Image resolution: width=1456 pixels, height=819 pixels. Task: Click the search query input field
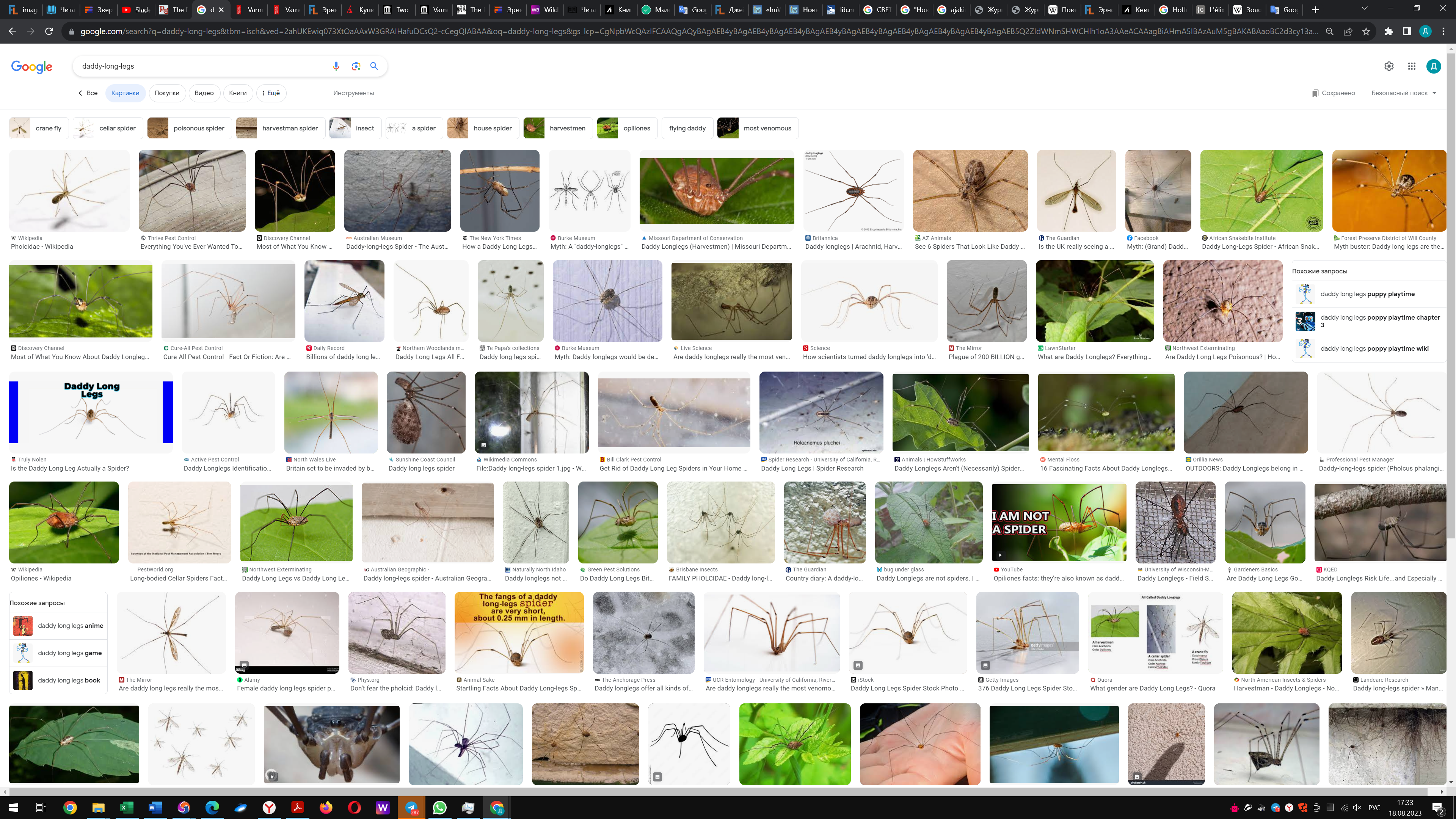coord(204,66)
